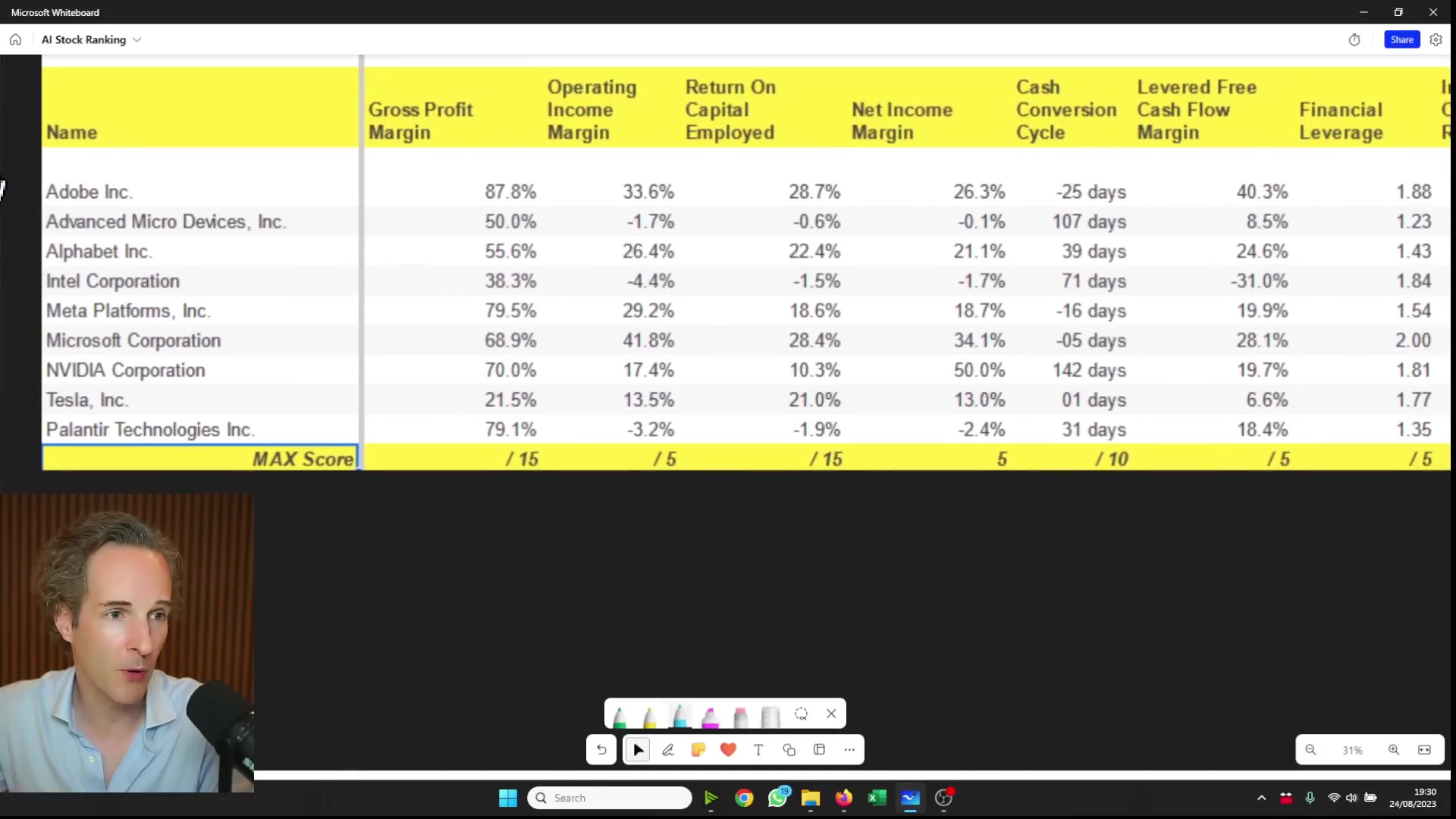The image size is (1456, 819).
Task: Open Google Chrome from taskbar
Action: (x=744, y=798)
